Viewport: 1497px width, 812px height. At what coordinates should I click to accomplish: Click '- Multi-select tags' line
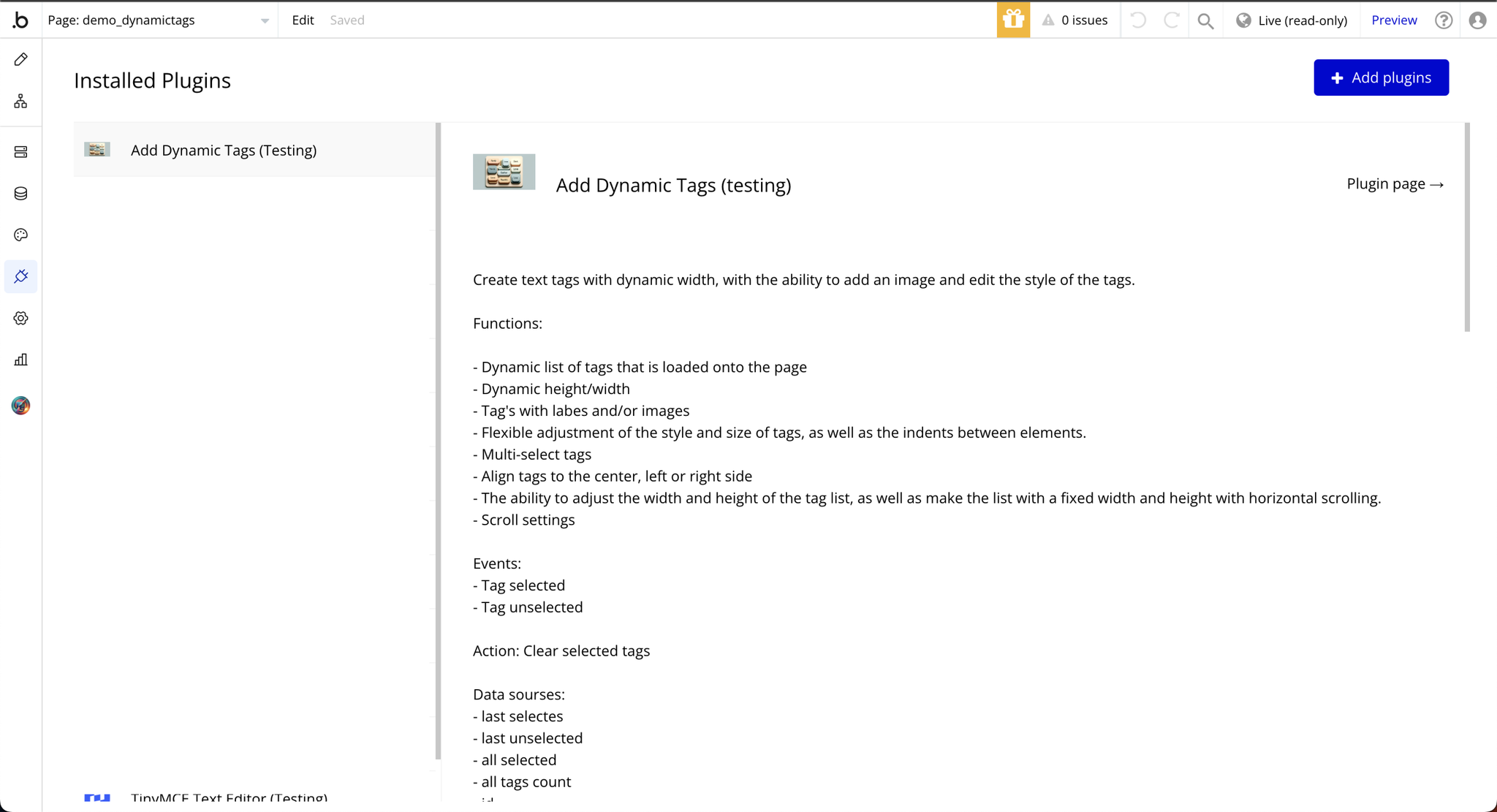click(x=532, y=455)
